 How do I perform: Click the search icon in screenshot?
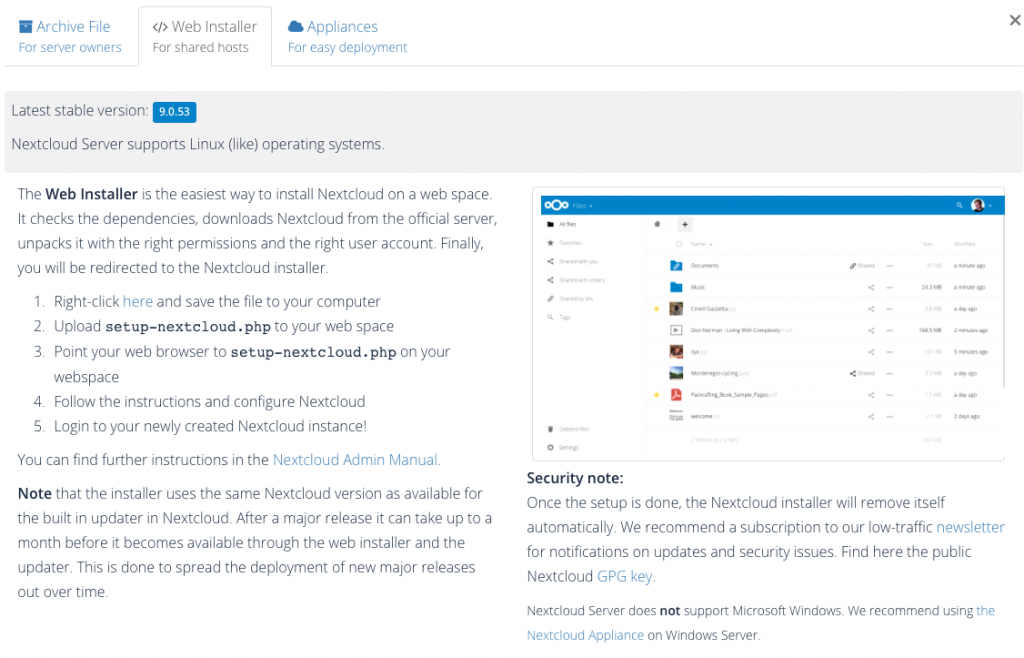point(959,205)
